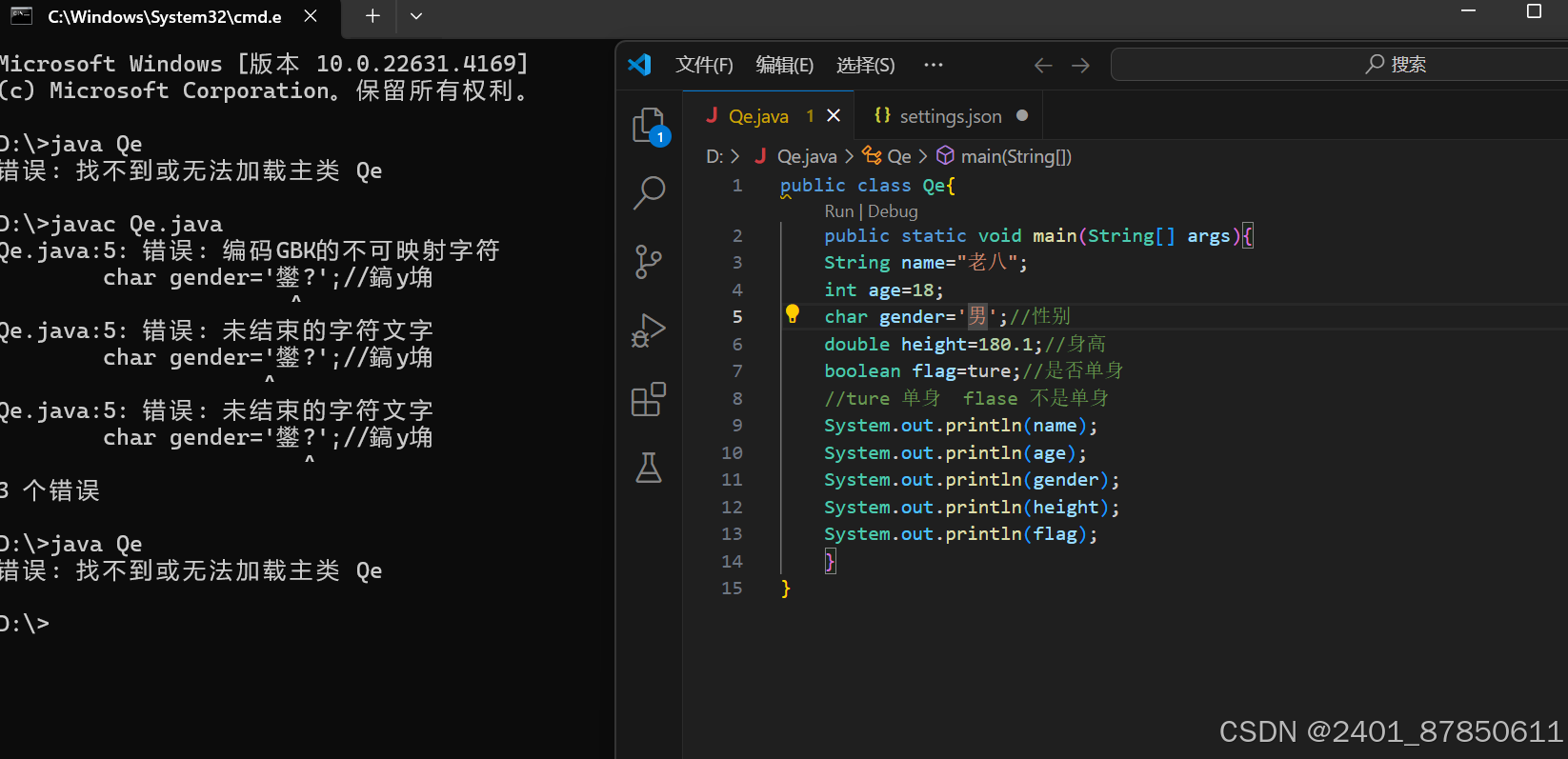Image resolution: width=1568 pixels, height=759 pixels.
Task: Open the 选择(S) menu
Action: pyautogui.click(x=865, y=65)
